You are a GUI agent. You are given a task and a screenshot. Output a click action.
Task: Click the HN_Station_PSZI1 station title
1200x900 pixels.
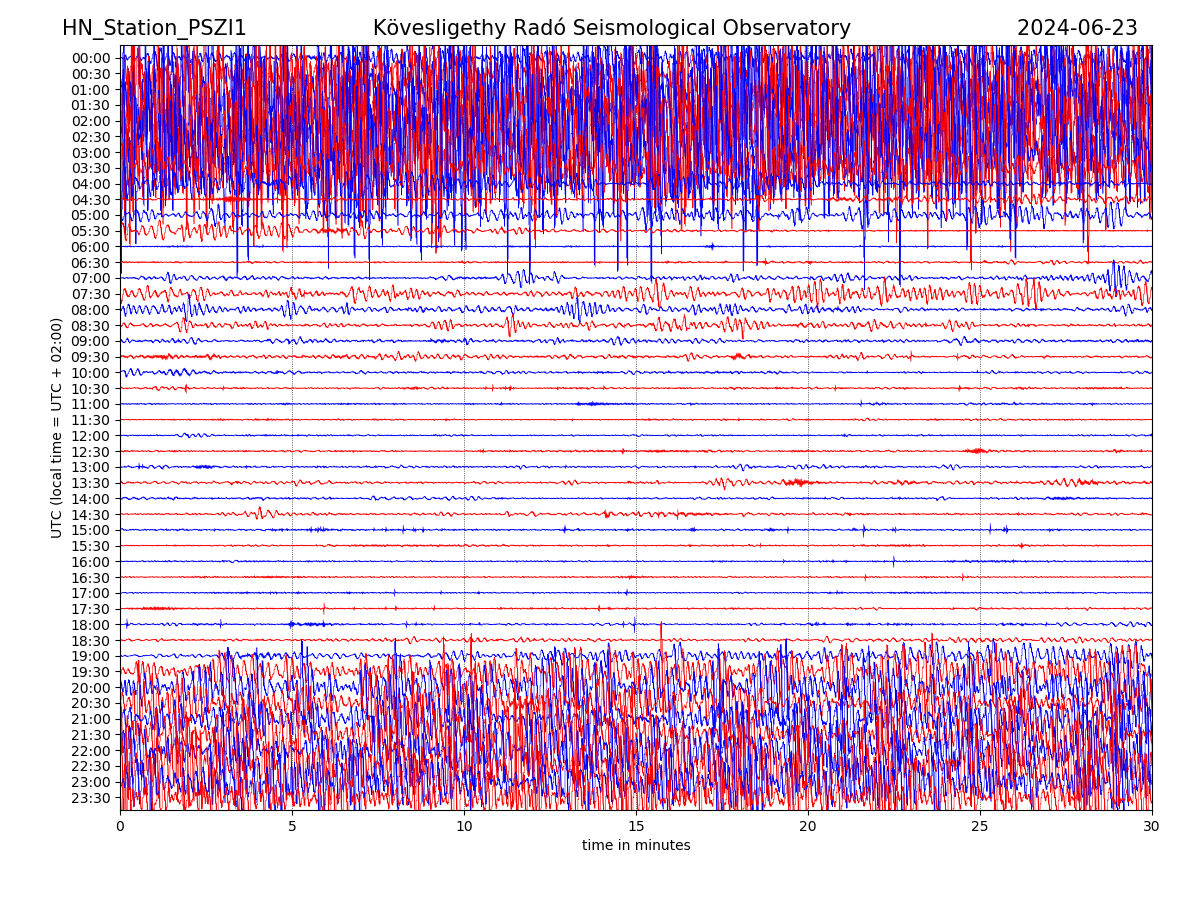coord(154,28)
